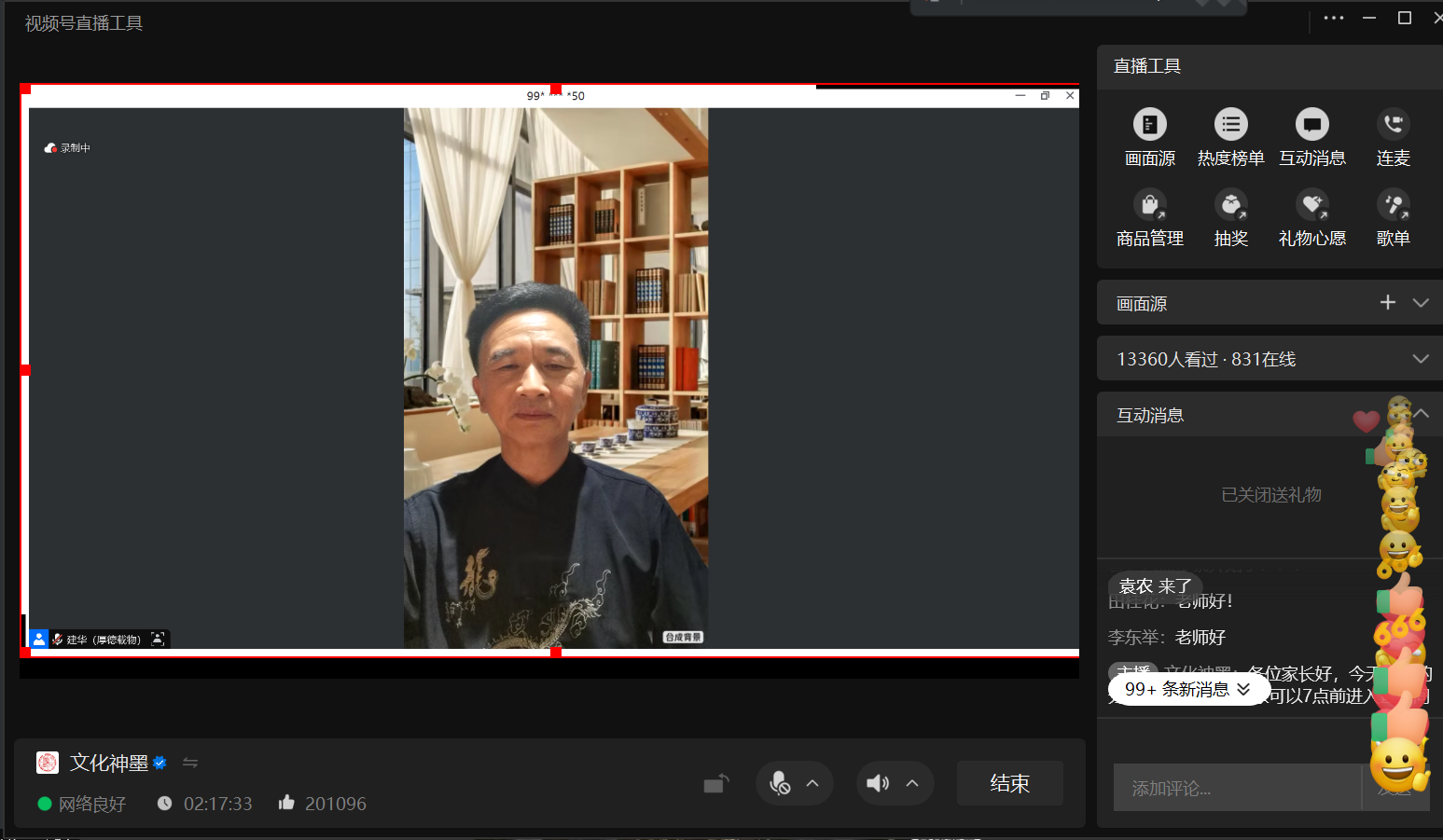Expand the viewers count panel

1420,359
